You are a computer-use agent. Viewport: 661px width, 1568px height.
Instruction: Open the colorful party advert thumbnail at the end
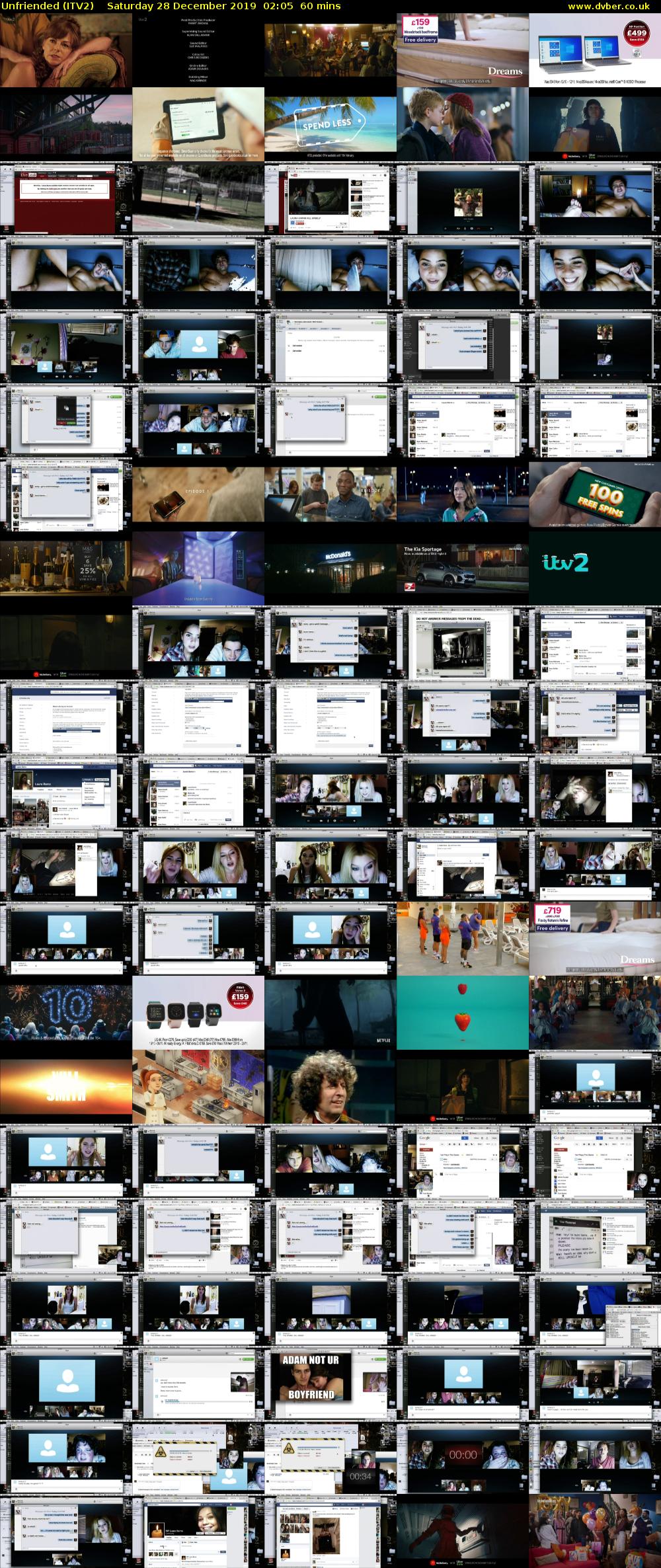[595, 1531]
